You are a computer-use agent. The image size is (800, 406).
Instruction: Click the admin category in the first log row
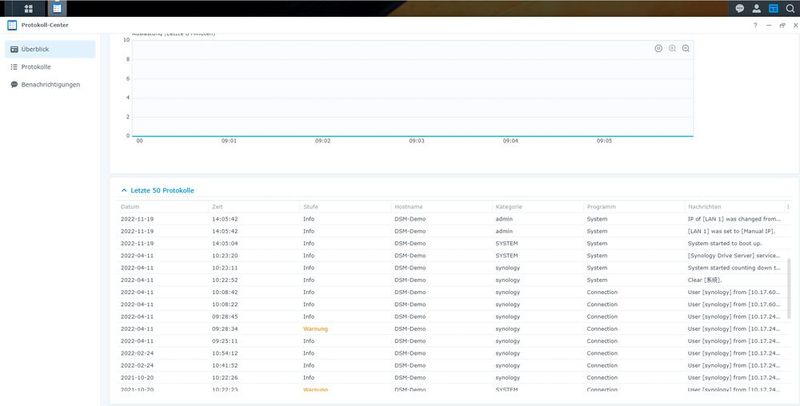[x=504, y=219]
